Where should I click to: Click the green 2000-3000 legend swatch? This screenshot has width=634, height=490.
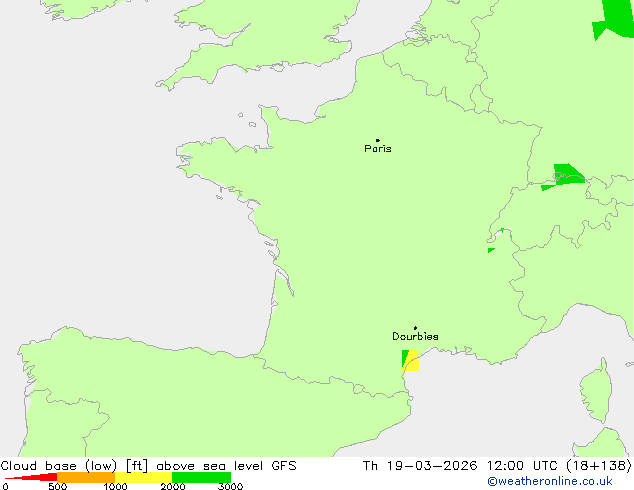click(x=201, y=477)
